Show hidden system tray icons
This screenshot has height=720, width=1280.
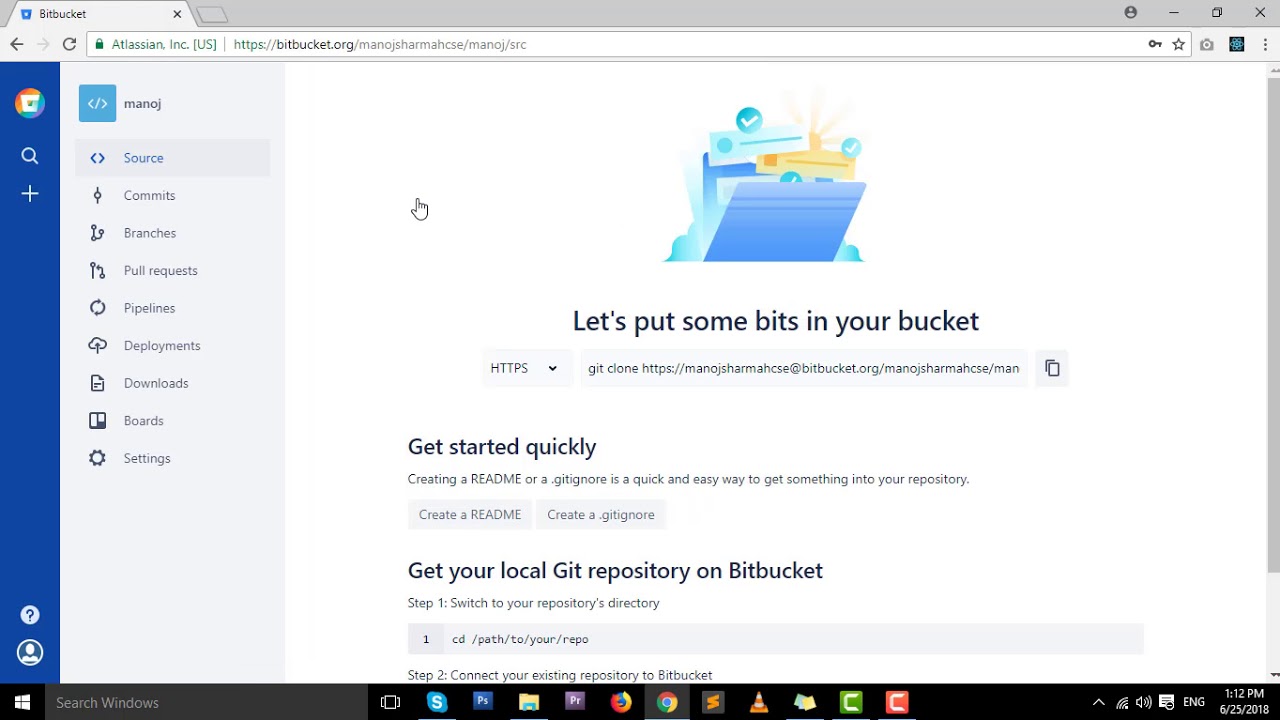tap(1098, 702)
